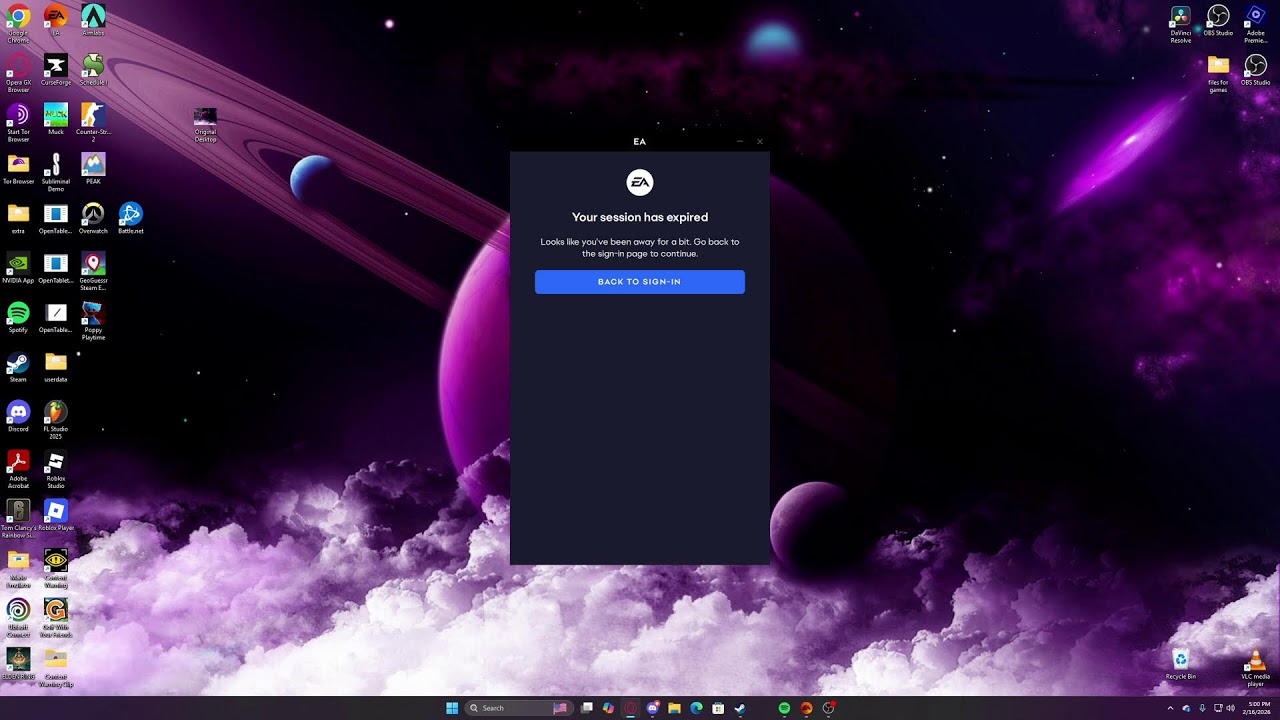Select the userdata folder

[x=56, y=366]
